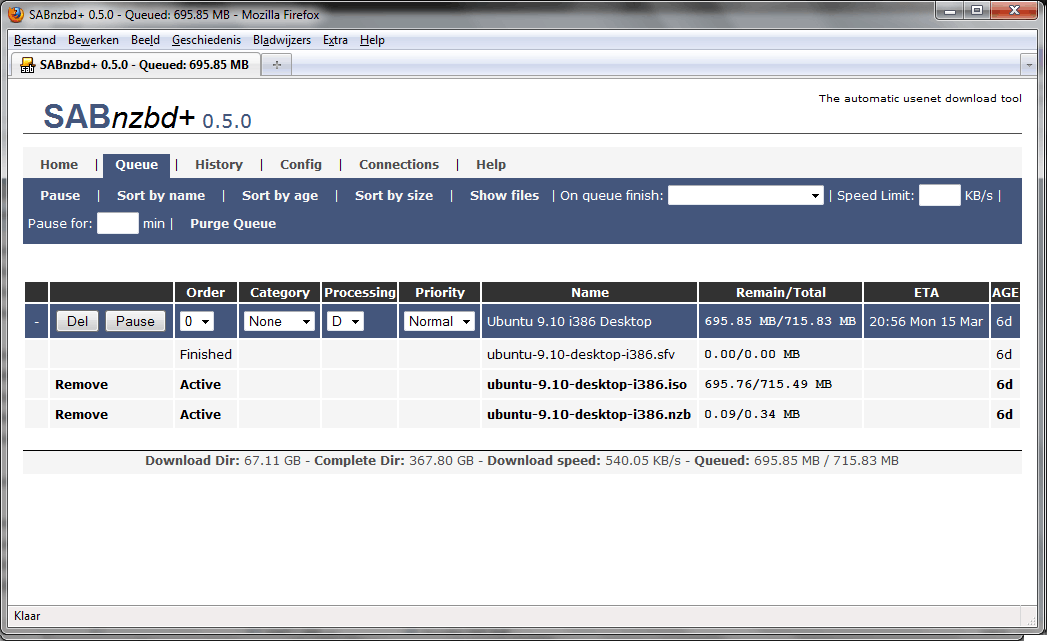Viewport: 1047px width, 641px height.
Task: Open the Beeld menu
Action: point(145,40)
